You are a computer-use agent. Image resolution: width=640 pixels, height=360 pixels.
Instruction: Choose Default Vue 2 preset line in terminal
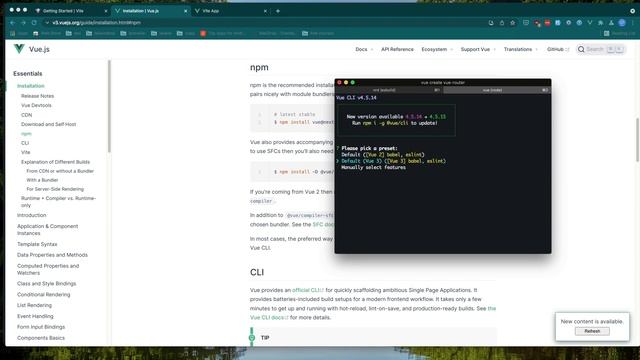tap(383, 155)
